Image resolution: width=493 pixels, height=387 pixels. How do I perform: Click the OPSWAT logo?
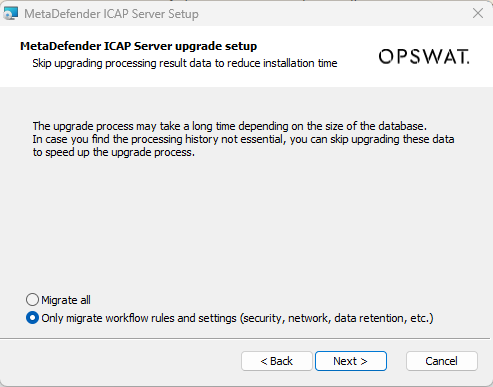tap(424, 57)
